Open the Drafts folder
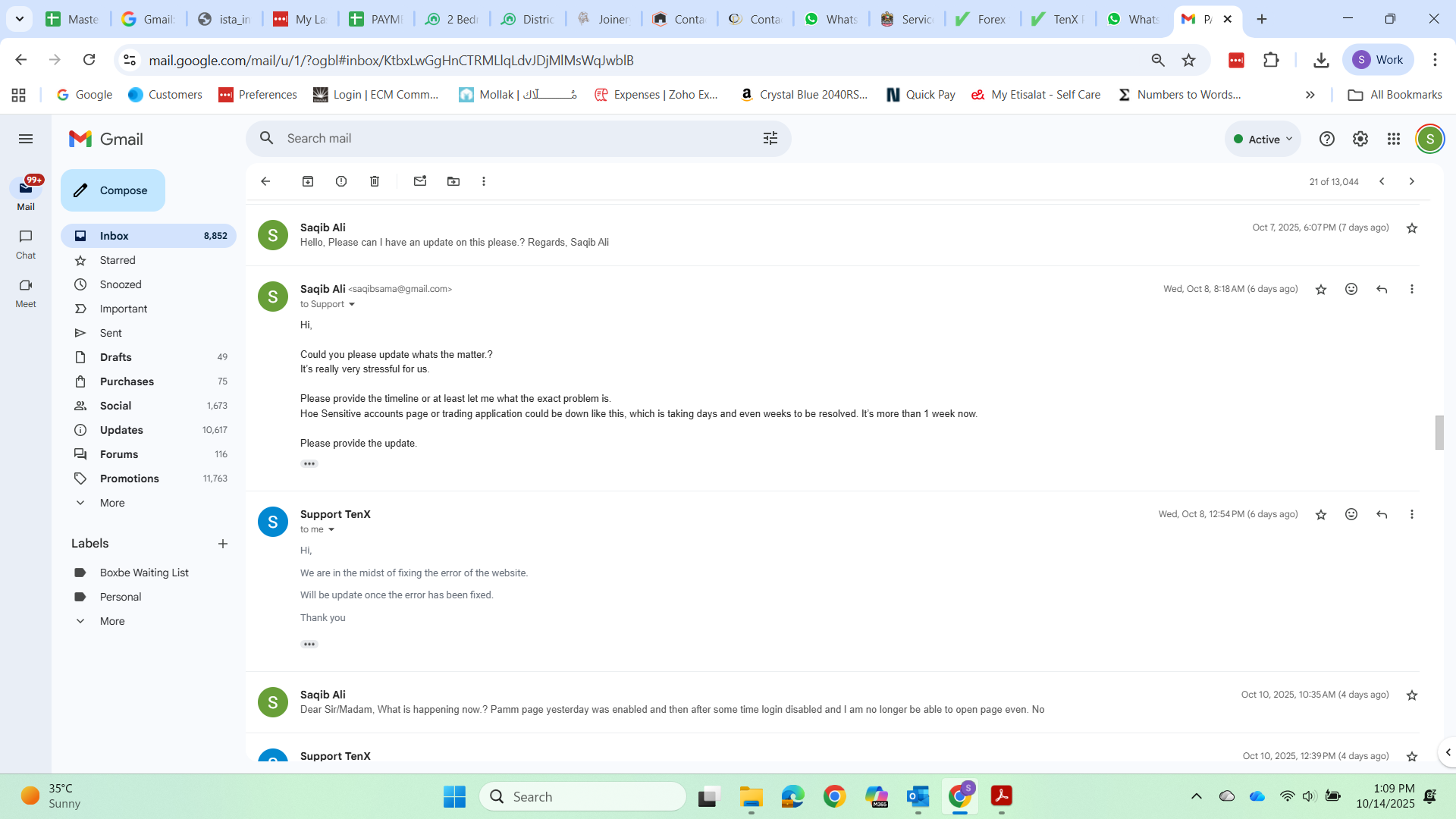 115,357
